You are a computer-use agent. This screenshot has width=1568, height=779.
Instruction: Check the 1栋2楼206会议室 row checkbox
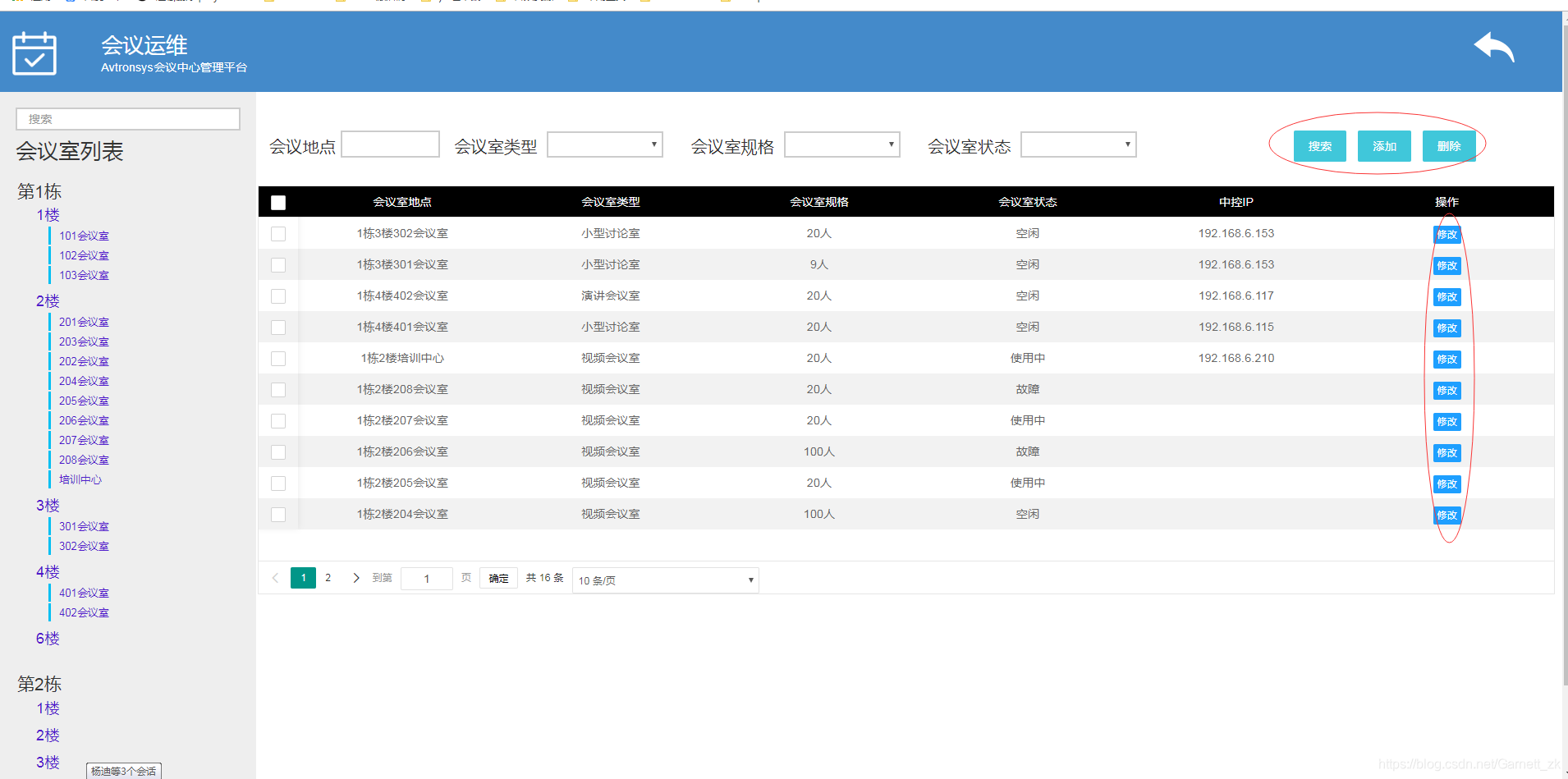(x=278, y=452)
